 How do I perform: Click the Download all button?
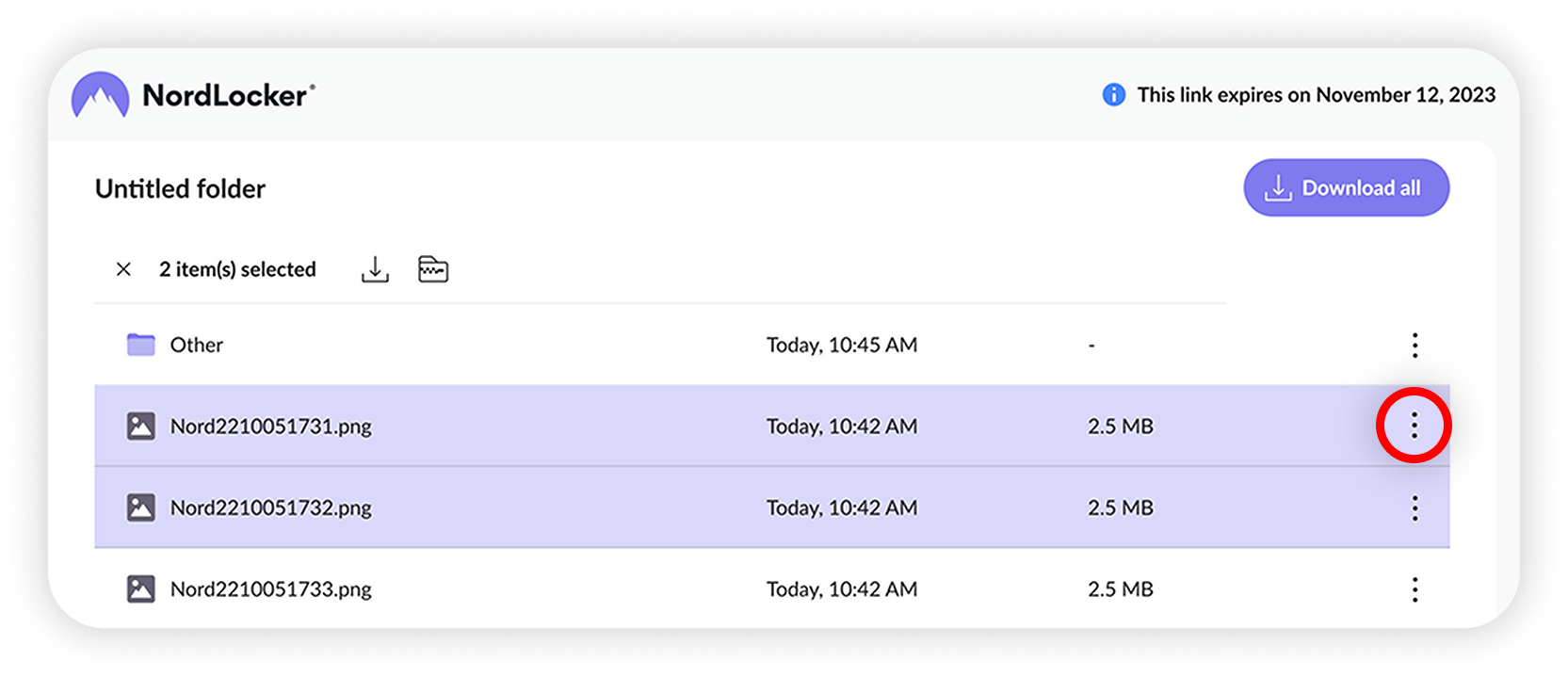tap(1346, 187)
